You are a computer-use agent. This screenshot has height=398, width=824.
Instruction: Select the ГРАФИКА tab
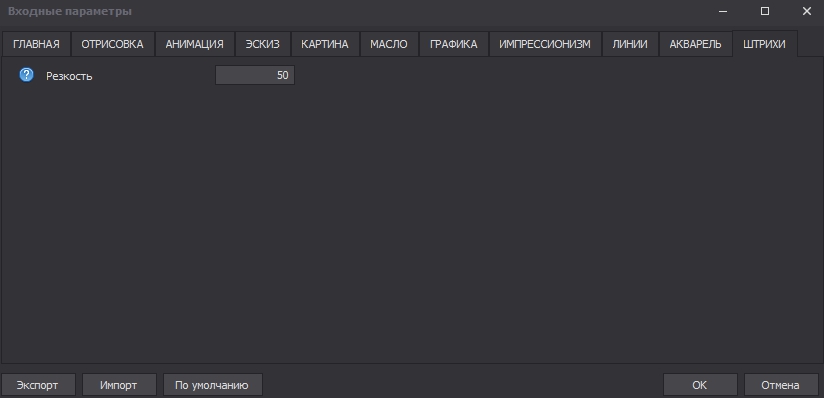454,44
